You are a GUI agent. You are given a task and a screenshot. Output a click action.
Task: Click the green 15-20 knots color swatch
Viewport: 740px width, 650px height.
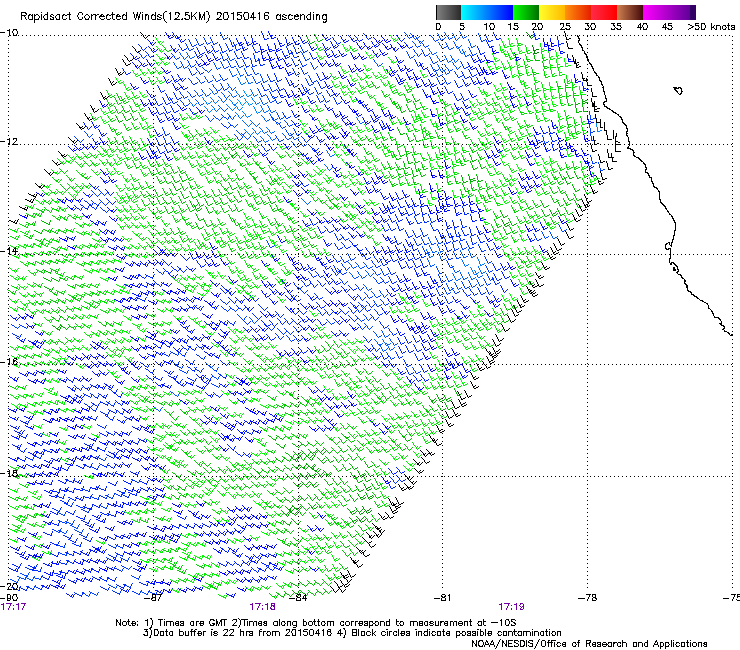(x=526, y=12)
